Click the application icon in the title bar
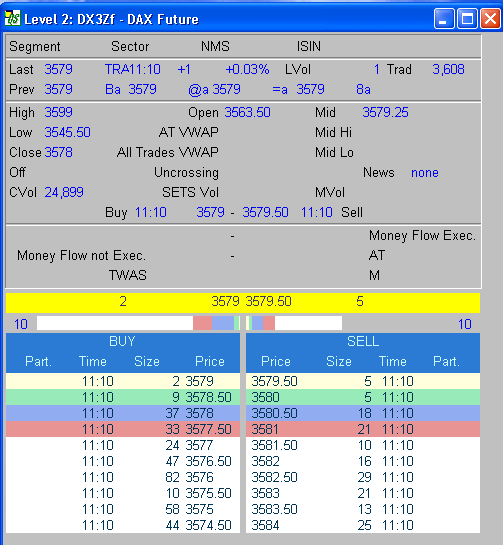Screen dimensions: 503x545 (x=12, y=18)
